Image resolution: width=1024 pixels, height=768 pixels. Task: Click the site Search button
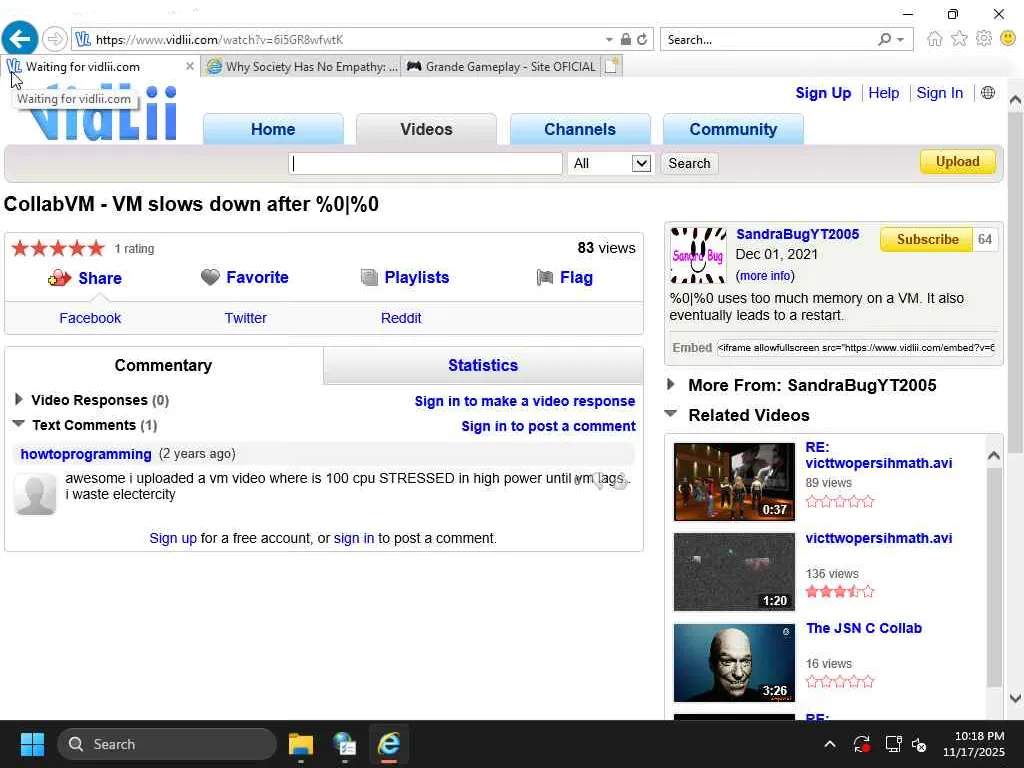pyautogui.click(x=689, y=163)
